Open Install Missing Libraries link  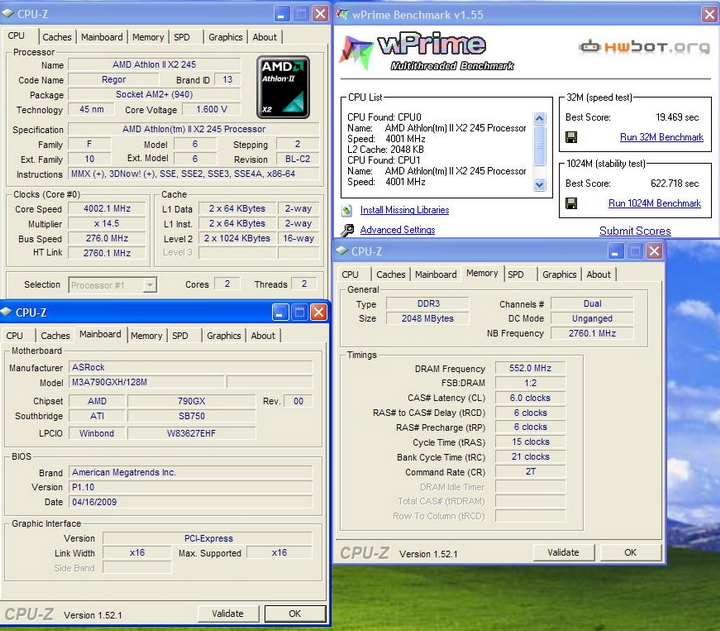pos(405,210)
